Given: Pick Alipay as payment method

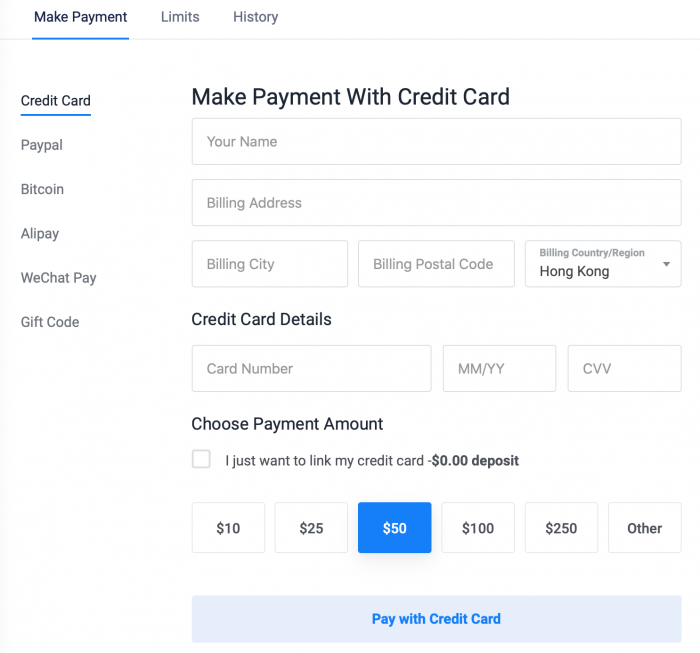Looking at the screenshot, I should click(40, 233).
